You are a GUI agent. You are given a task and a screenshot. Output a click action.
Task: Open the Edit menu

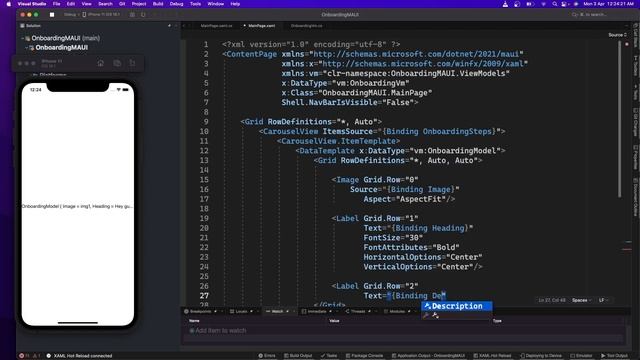click(71, 4)
